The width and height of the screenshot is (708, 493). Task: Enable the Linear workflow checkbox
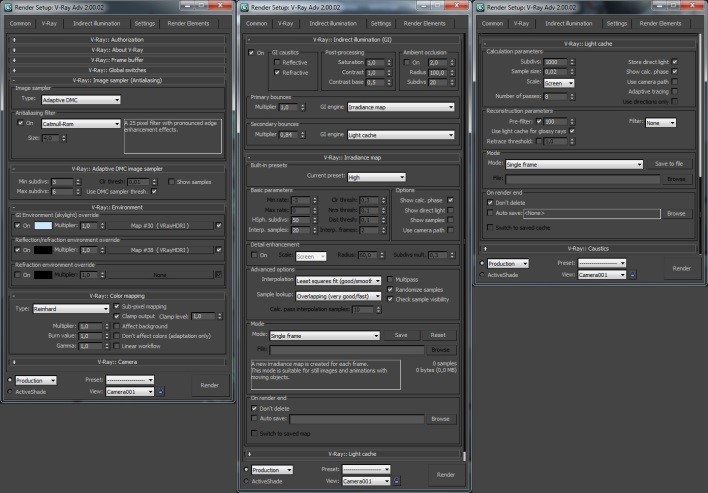116,346
